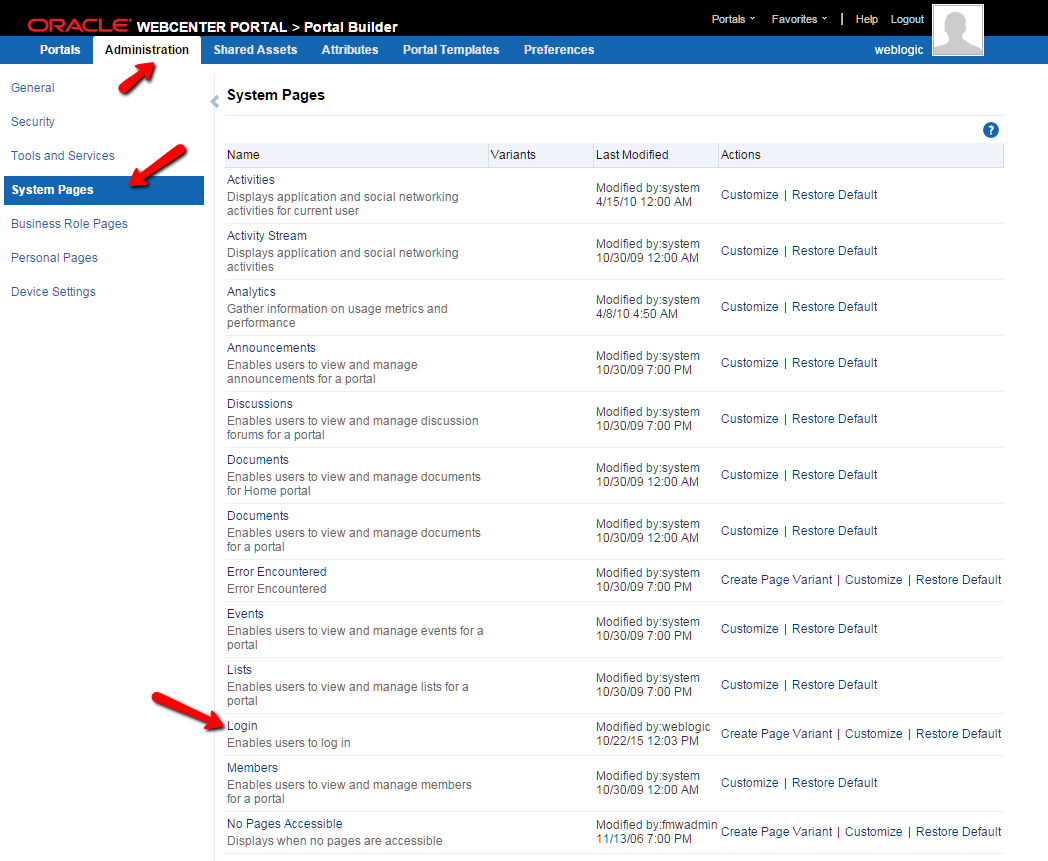This screenshot has width=1048, height=861.
Task: Open the Preferences section
Action: pyautogui.click(x=558, y=49)
